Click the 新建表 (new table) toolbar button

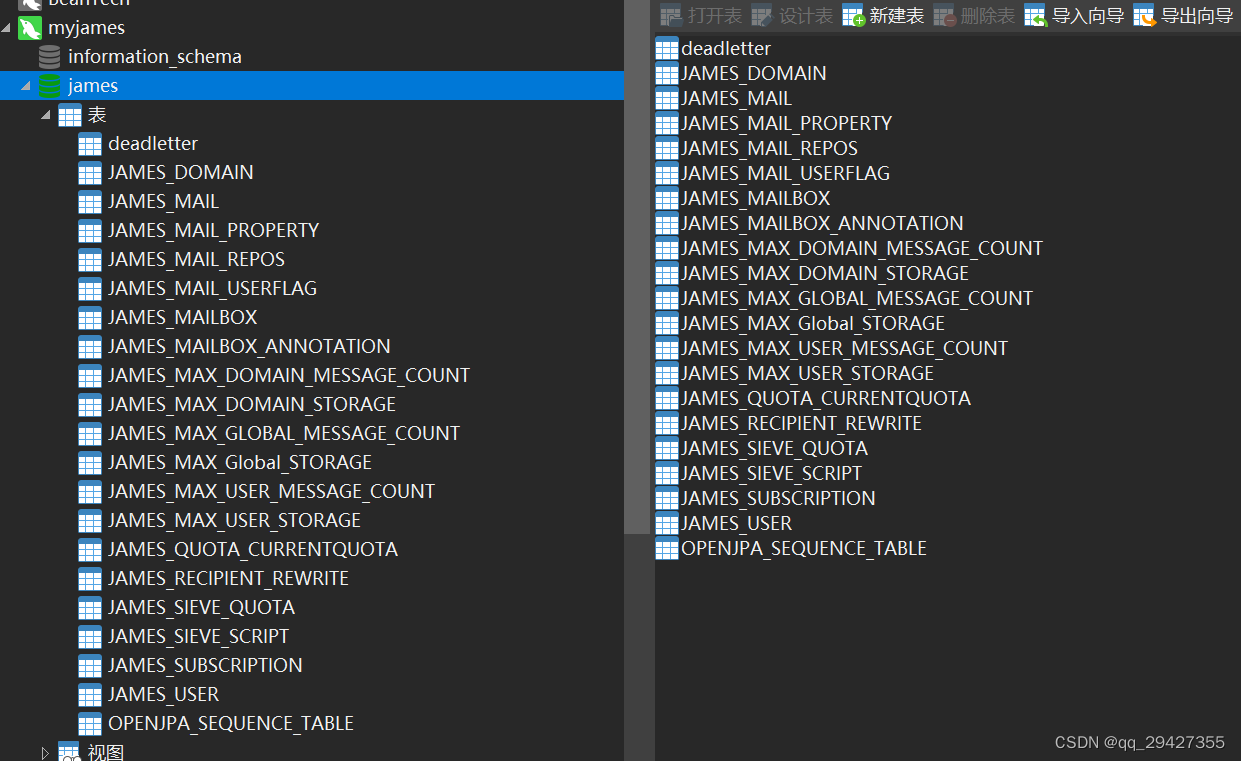(x=883, y=16)
